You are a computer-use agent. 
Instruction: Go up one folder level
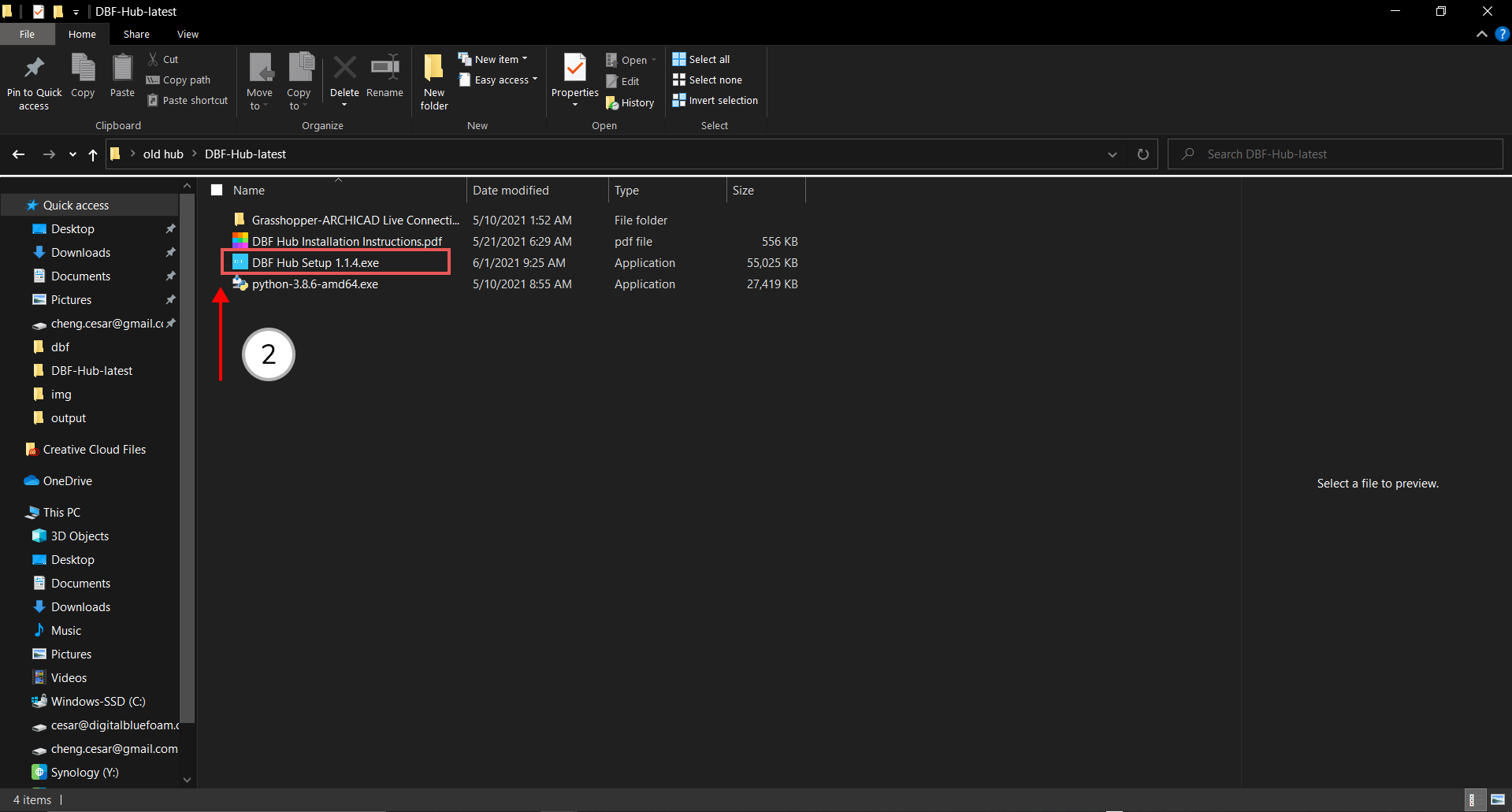(x=93, y=154)
